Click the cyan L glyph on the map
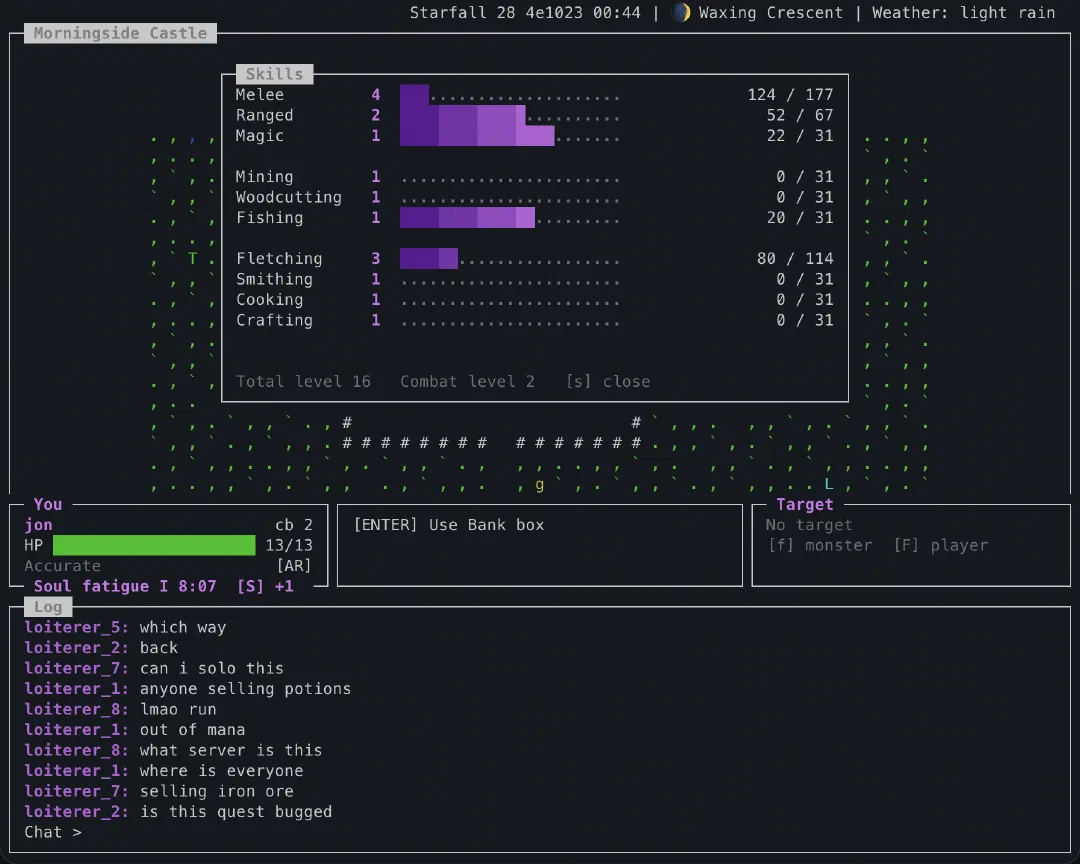 [x=829, y=484]
